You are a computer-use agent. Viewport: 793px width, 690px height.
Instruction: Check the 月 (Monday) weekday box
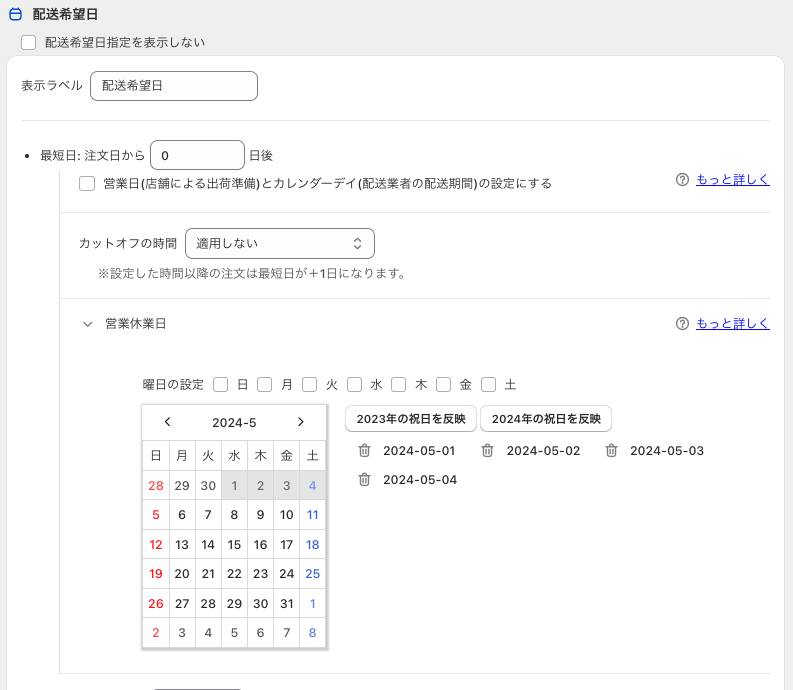pyautogui.click(x=265, y=384)
